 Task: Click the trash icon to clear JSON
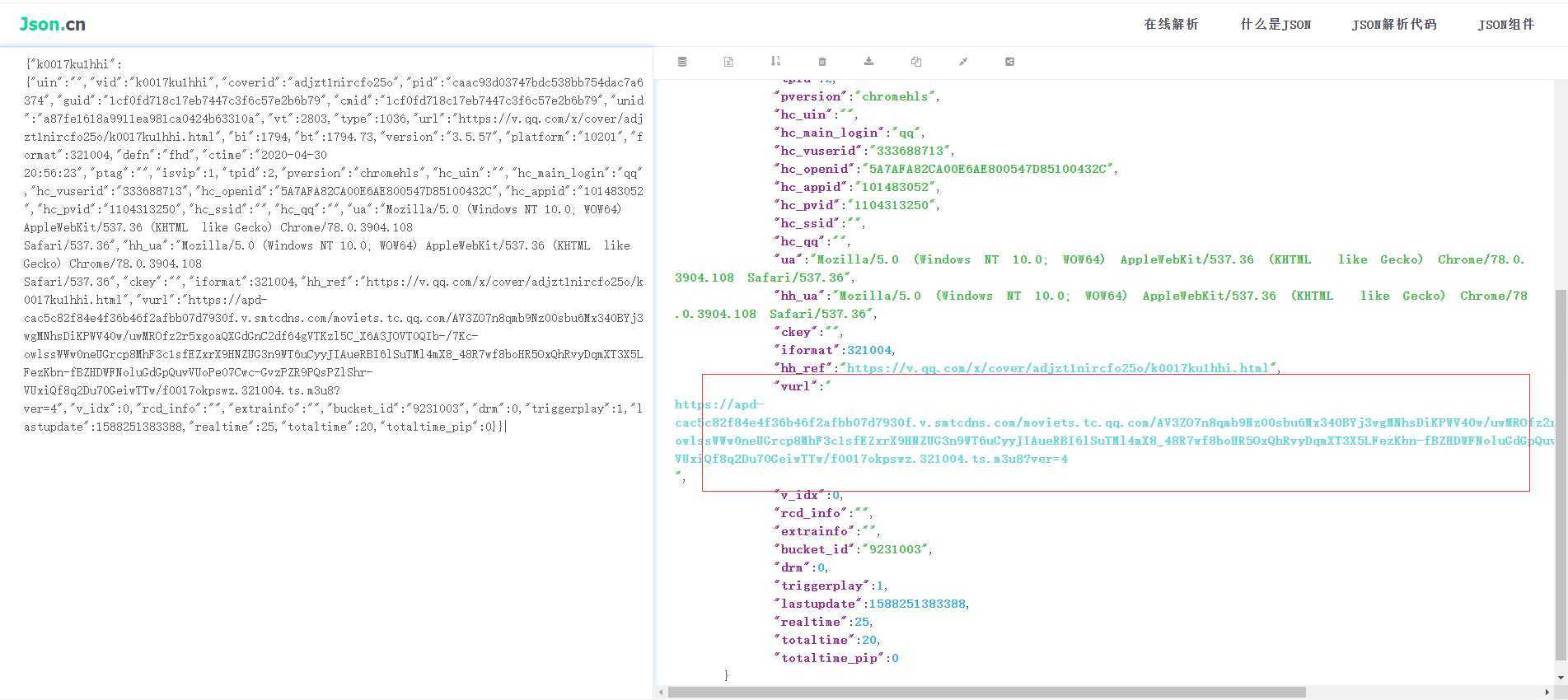coord(822,62)
